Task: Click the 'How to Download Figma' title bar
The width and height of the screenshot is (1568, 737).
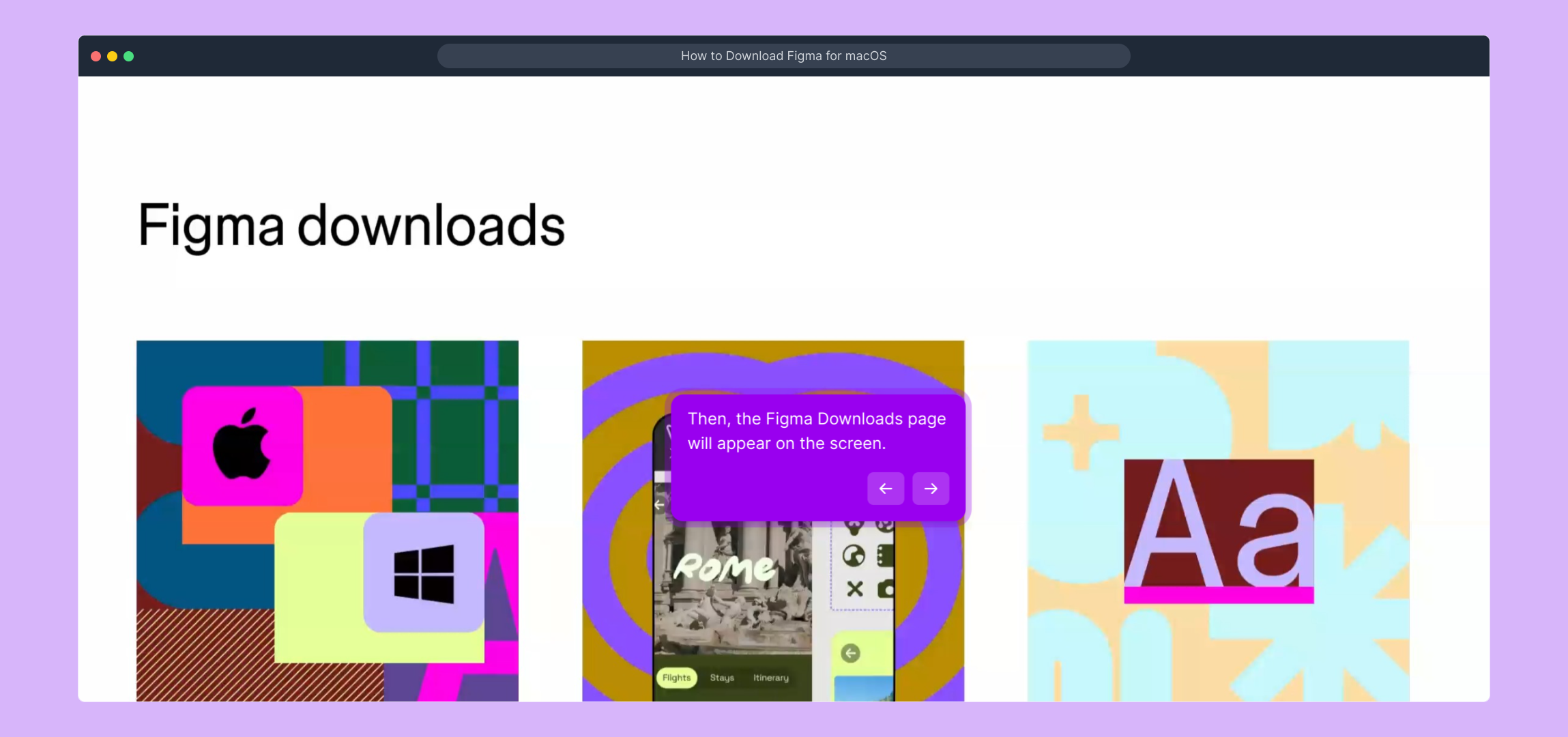Action: (783, 56)
